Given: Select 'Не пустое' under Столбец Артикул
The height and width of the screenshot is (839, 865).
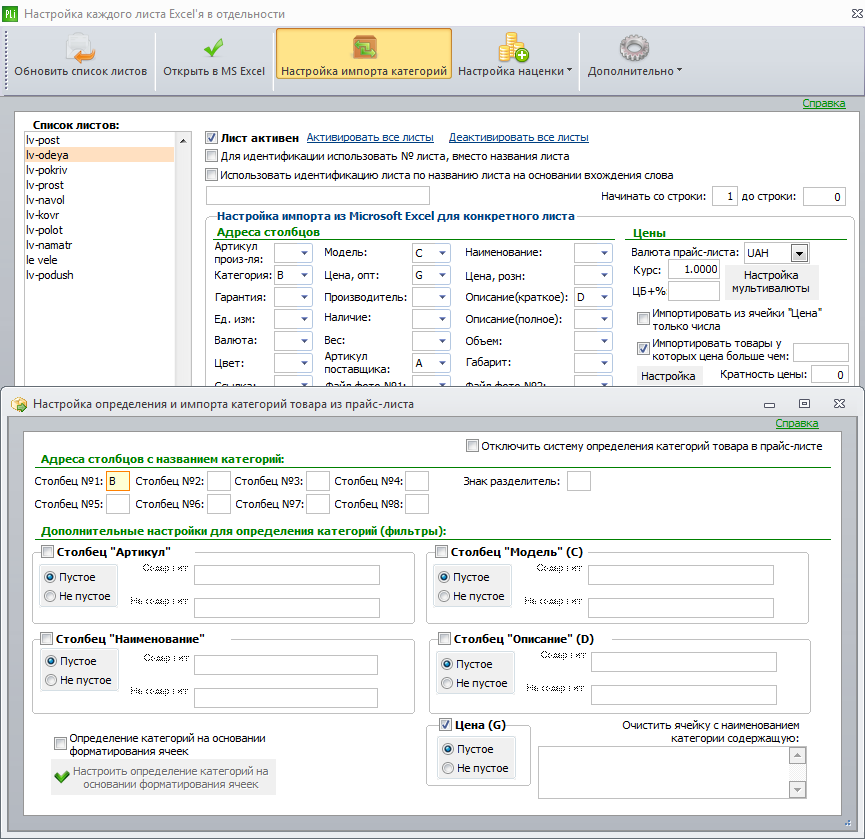Looking at the screenshot, I should [x=50, y=596].
